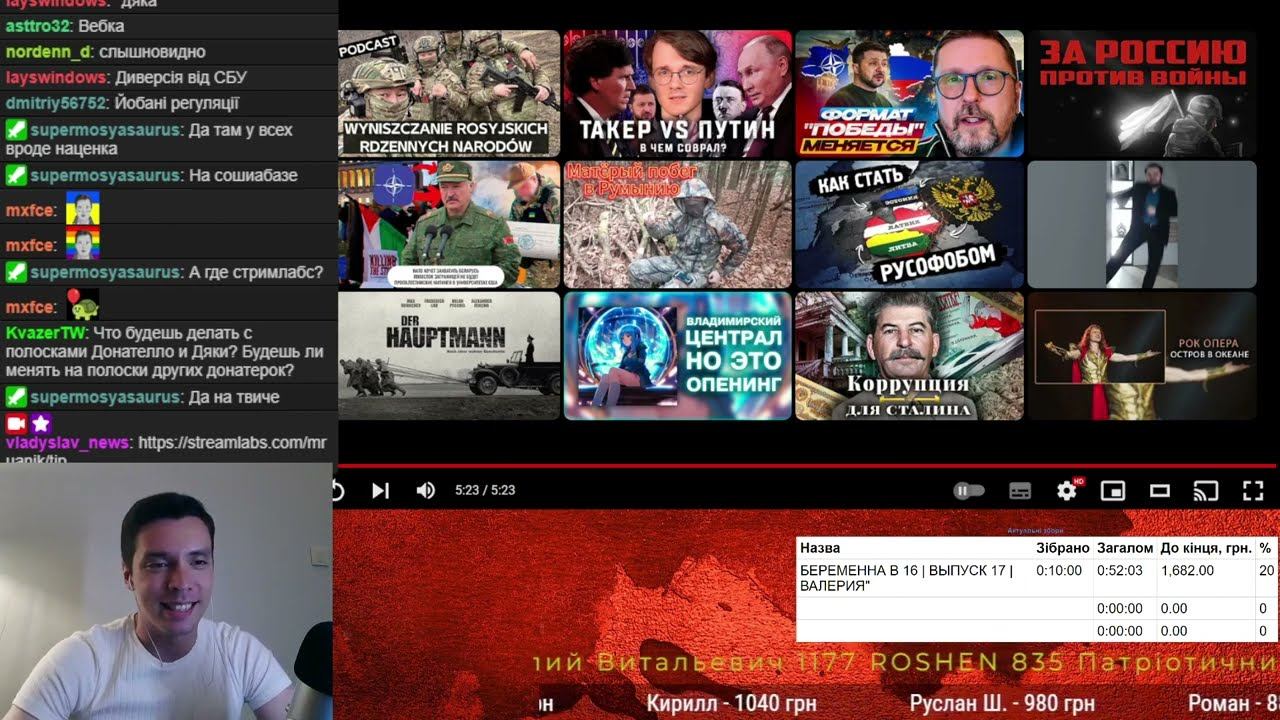Screen dimensions: 1280x720
Task: Click the green badge beside 'А где стримлабс?'
Action: coord(15,272)
